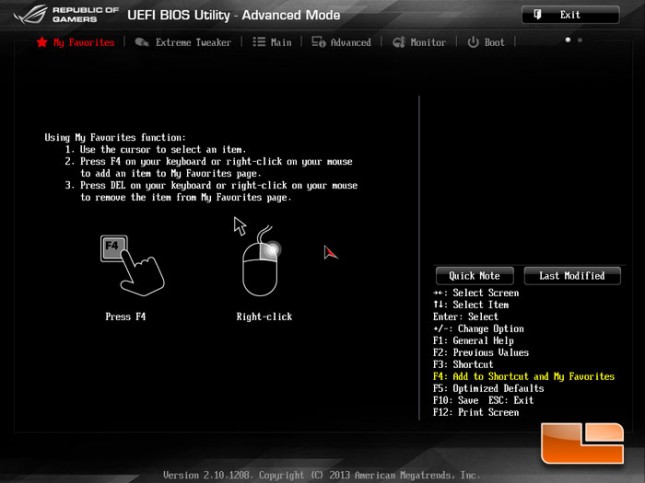Screen dimensions: 645x483
Task: Click 'F3: Shortcut' hint
Action: (x=463, y=365)
